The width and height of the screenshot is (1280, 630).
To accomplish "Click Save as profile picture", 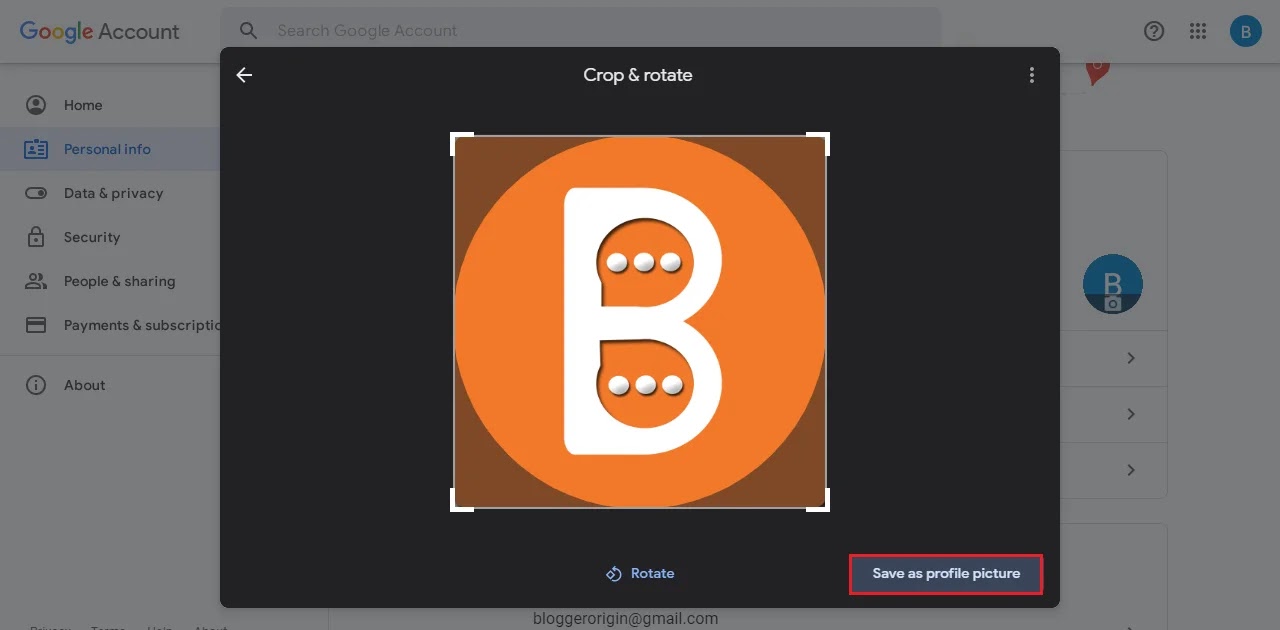I will (x=946, y=574).
